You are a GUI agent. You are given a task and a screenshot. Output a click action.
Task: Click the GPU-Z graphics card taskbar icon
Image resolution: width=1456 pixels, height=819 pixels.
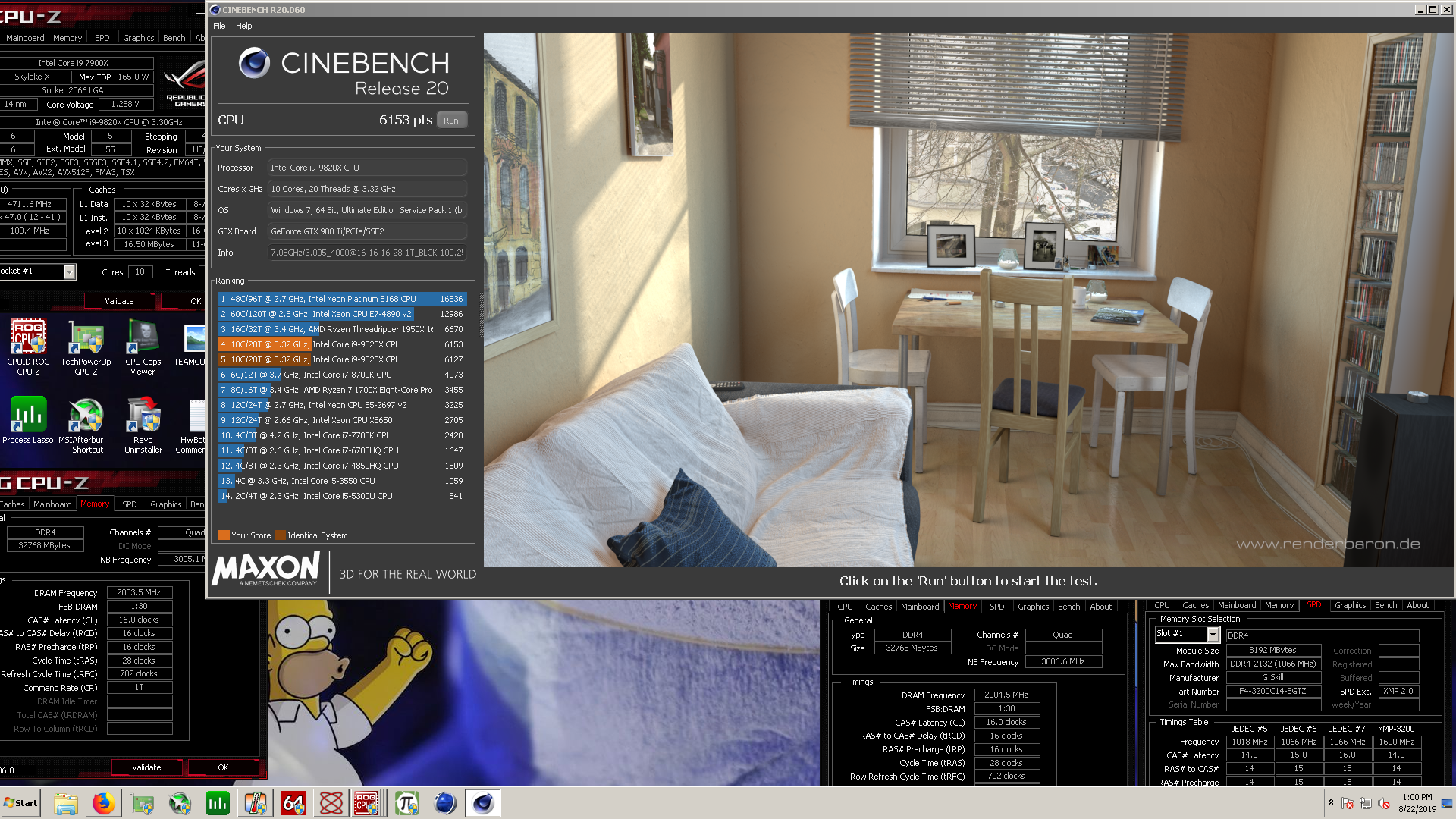142,803
